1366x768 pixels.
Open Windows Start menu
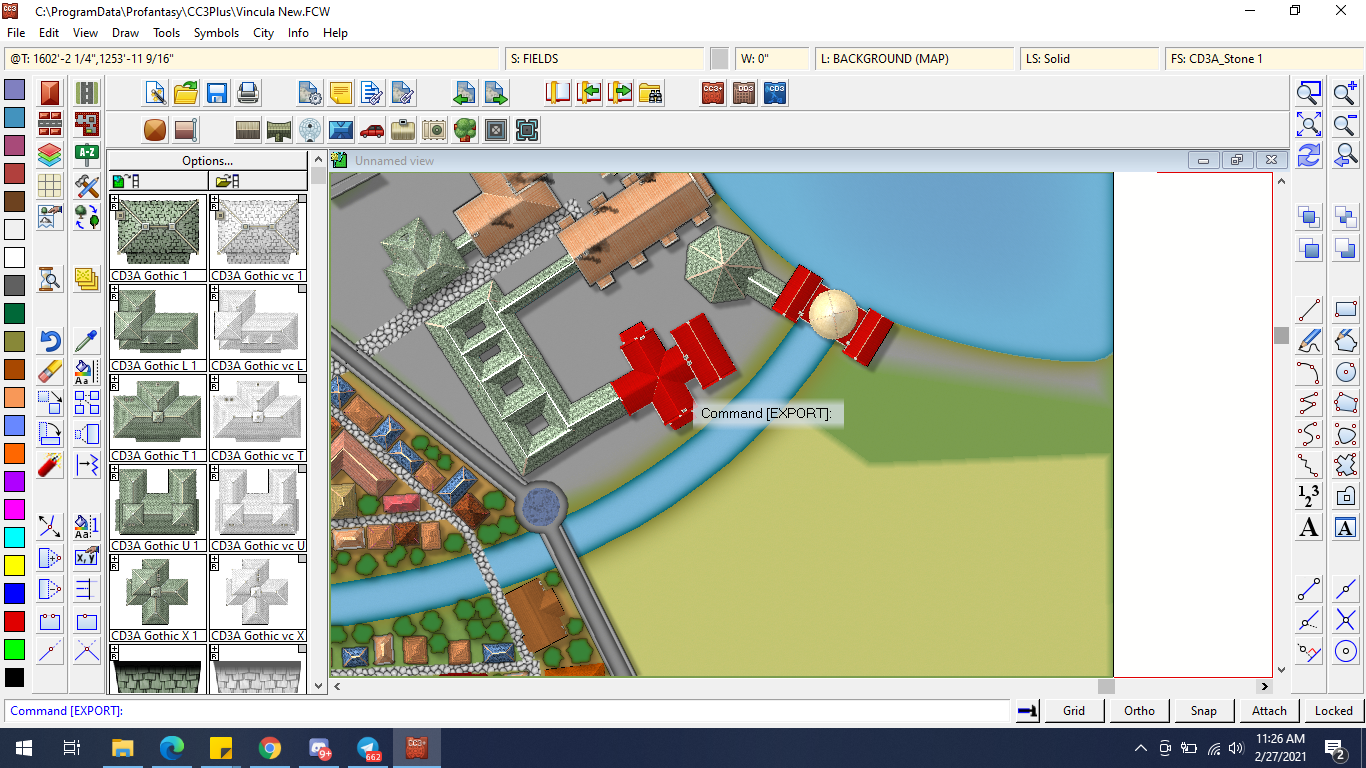click(x=23, y=748)
